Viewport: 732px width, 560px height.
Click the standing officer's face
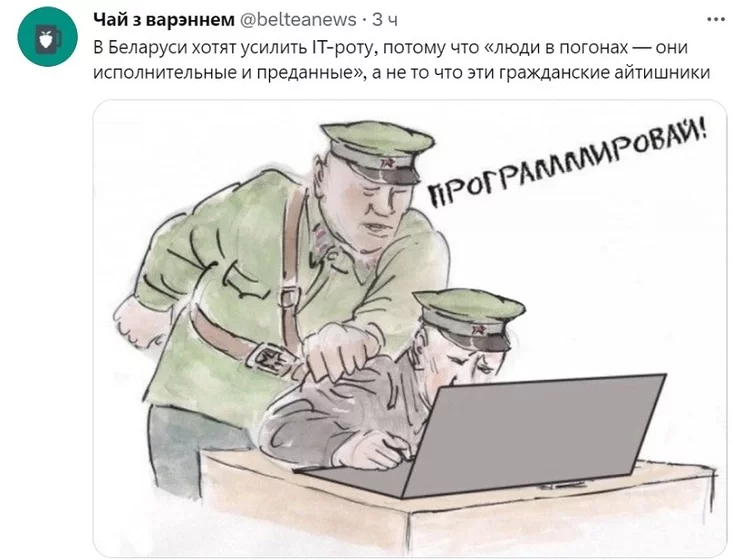[x=379, y=205]
